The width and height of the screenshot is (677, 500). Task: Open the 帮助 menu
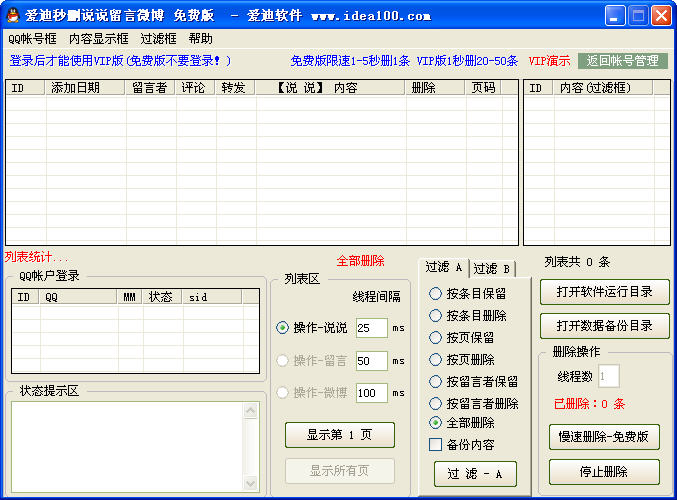coord(200,39)
